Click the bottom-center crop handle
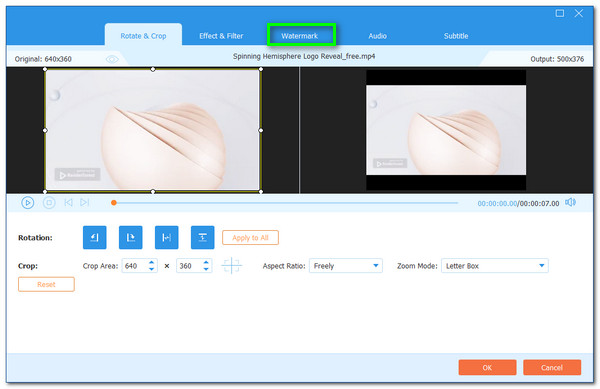 (x=153, y=191)
